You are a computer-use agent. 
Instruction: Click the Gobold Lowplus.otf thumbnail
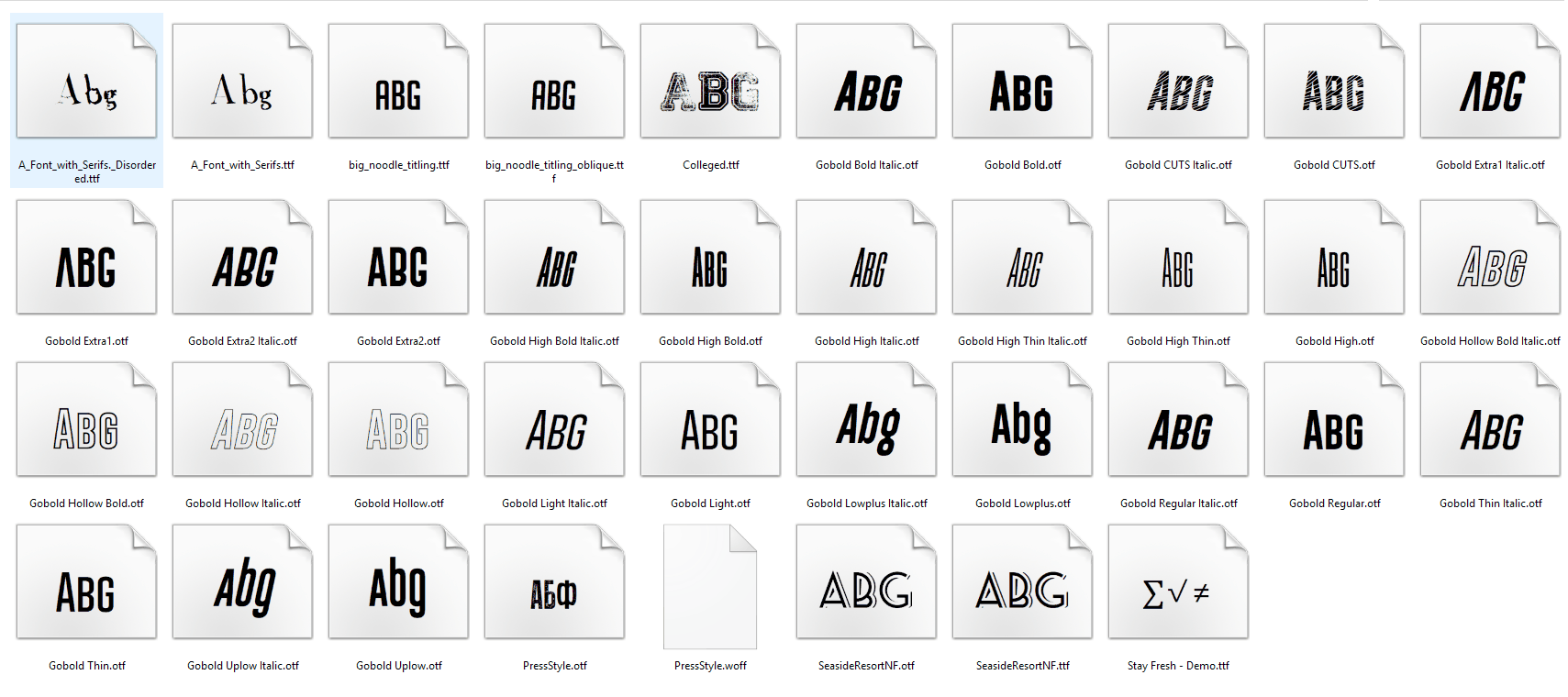pyautogui.click(x=1022, y=421)
